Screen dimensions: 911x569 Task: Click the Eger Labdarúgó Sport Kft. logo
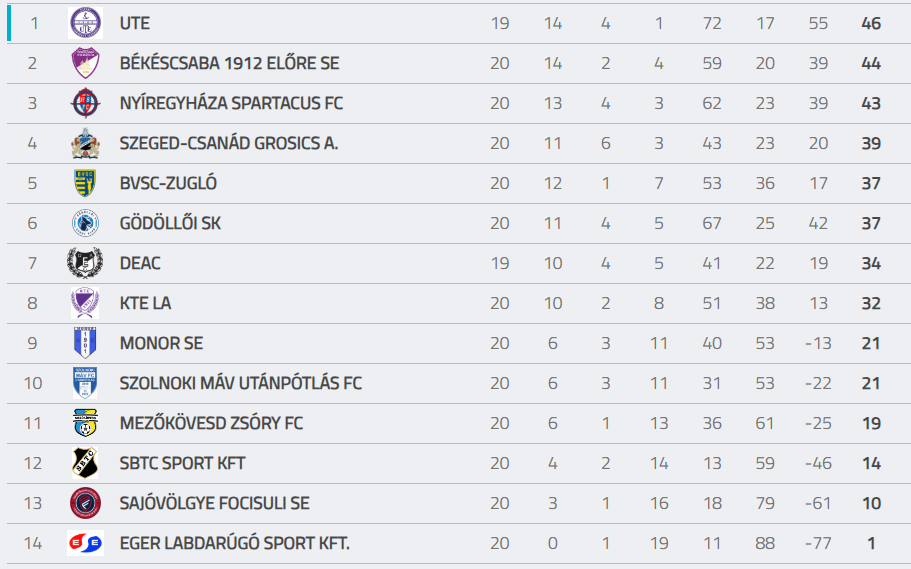[85, 543]
